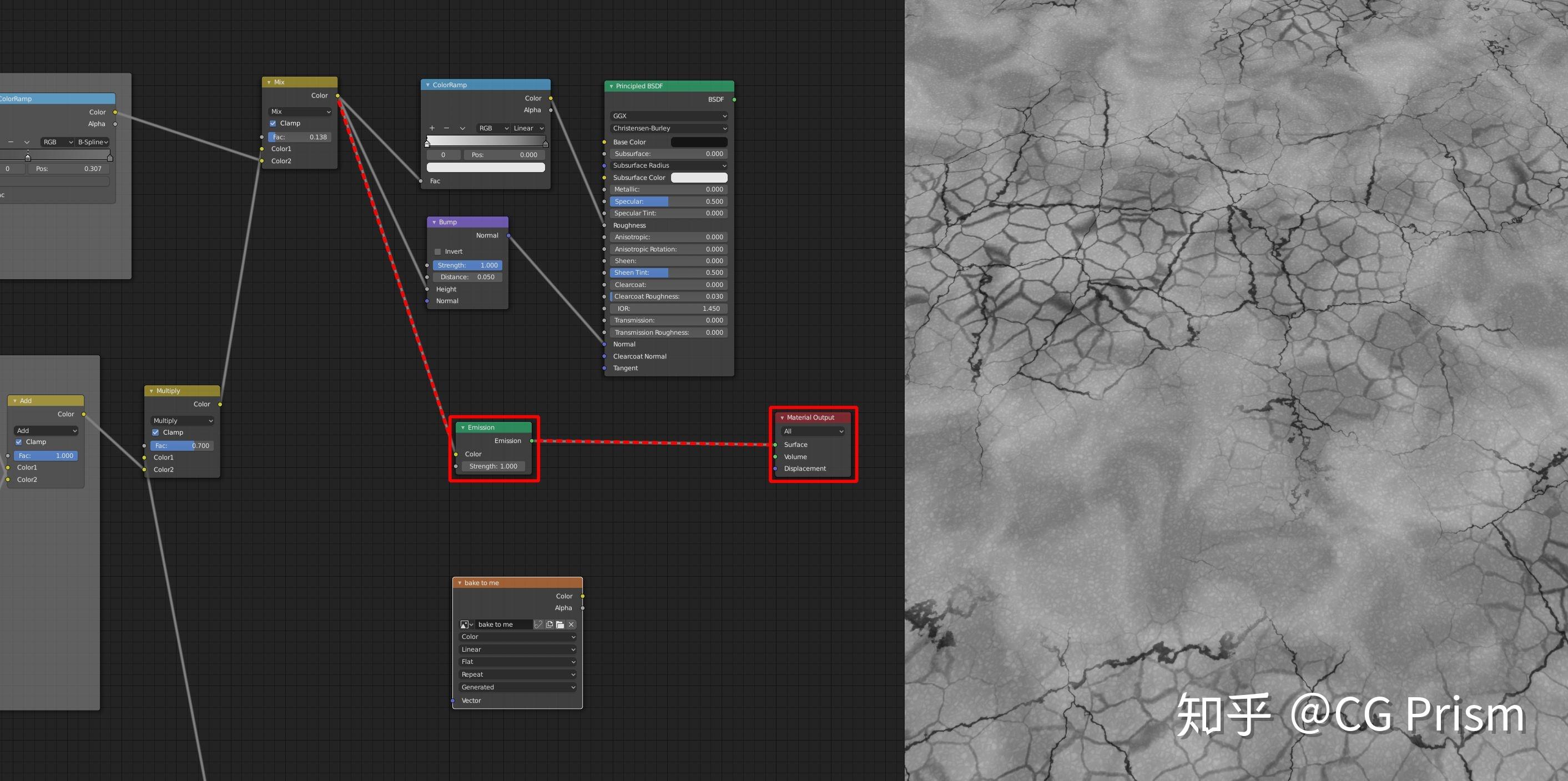1568x781 pixels.
Task: Open the All target dropdown in Material Output
Action: (813, 431)
